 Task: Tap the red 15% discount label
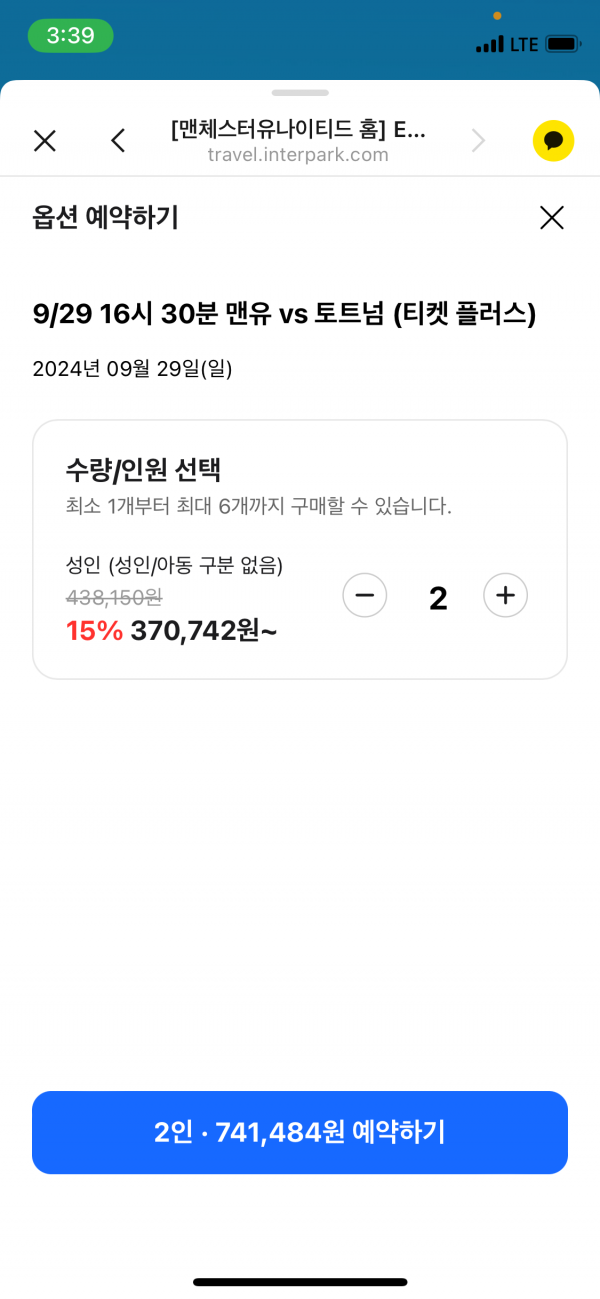[94, 631]
